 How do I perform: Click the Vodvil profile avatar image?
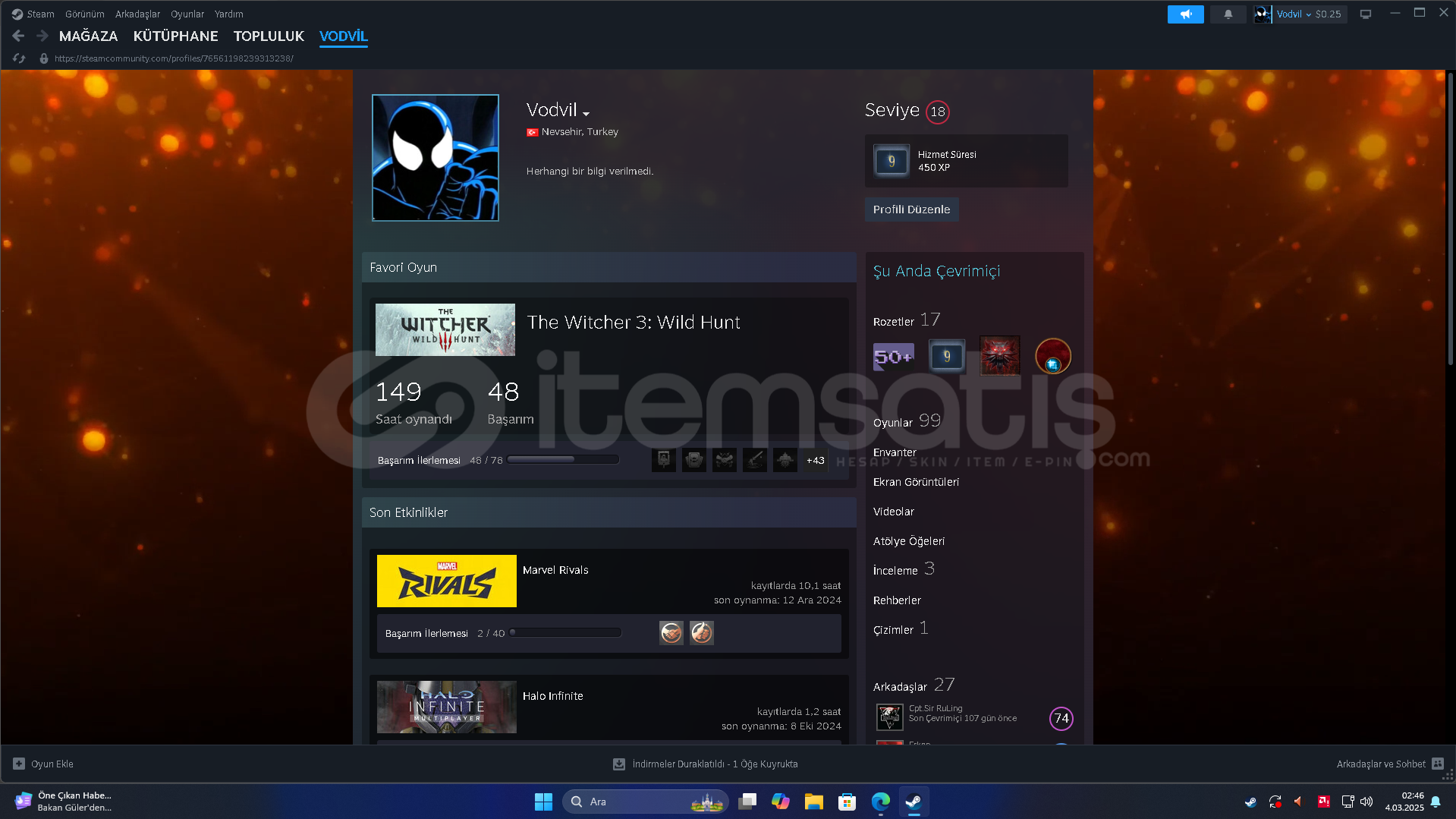tap(436, 158)
